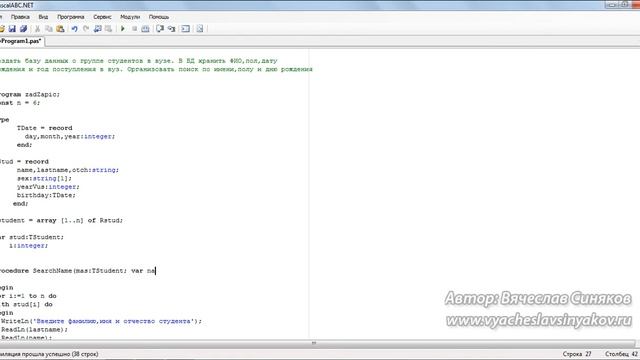Click the Save file icon
The image size is (640, 360).
point(12,29)
